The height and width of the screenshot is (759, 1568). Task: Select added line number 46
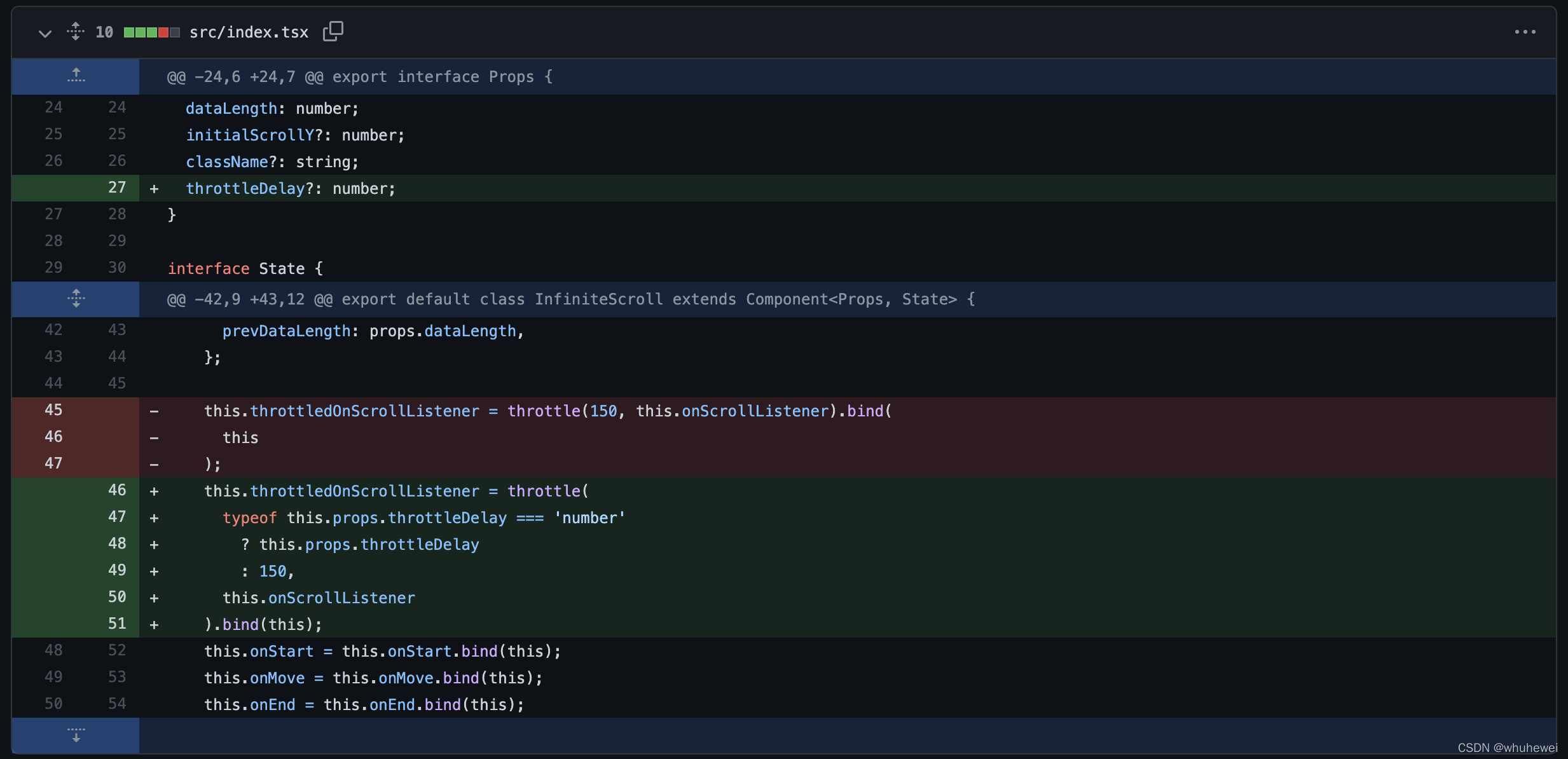(x=117, y=490)
